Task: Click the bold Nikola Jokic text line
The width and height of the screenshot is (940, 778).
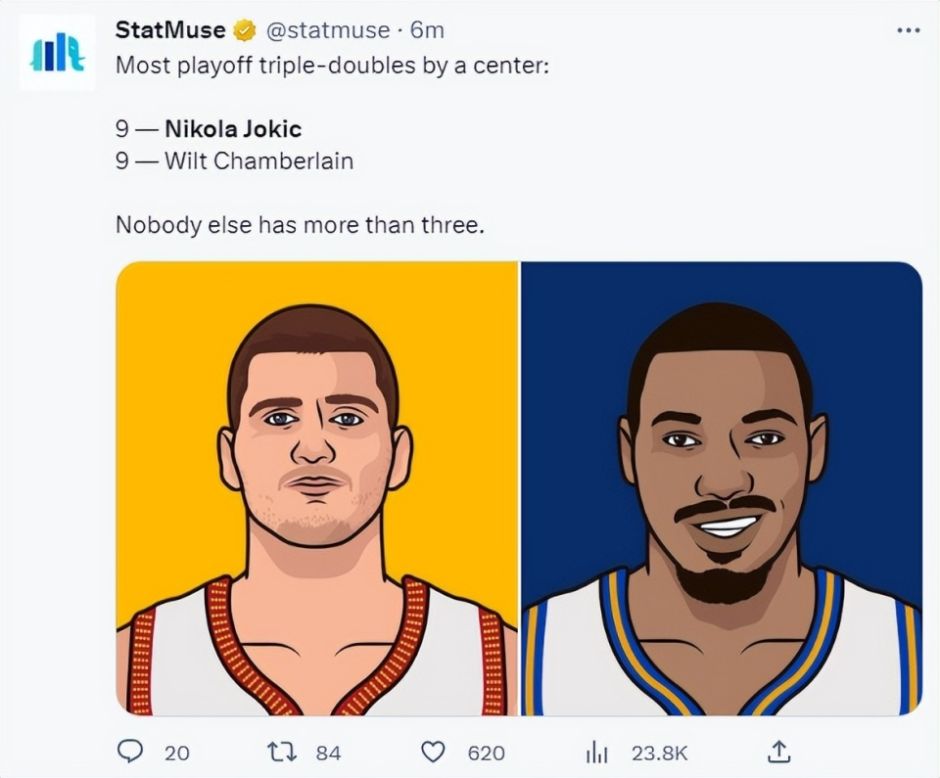Action: coord(232,129)
